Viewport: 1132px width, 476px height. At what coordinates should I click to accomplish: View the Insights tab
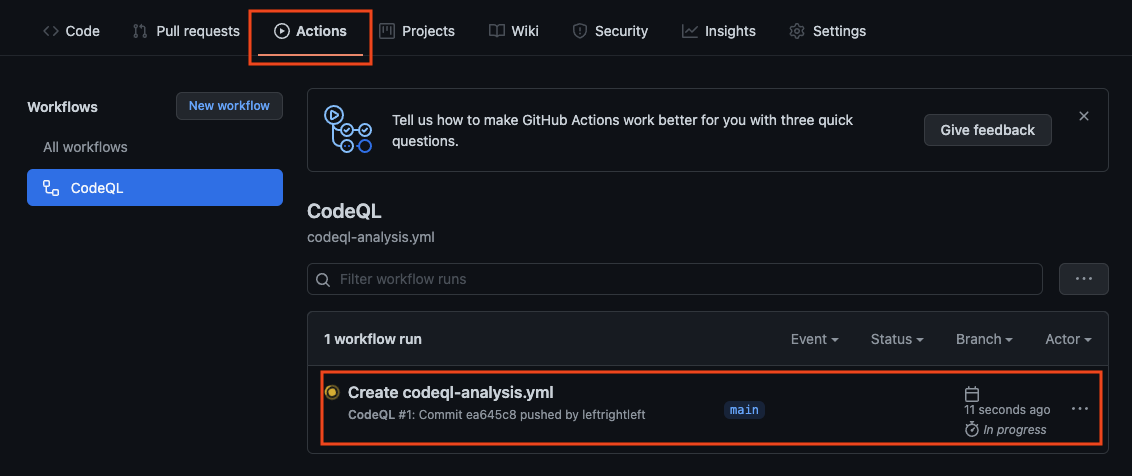click(719, 31)
